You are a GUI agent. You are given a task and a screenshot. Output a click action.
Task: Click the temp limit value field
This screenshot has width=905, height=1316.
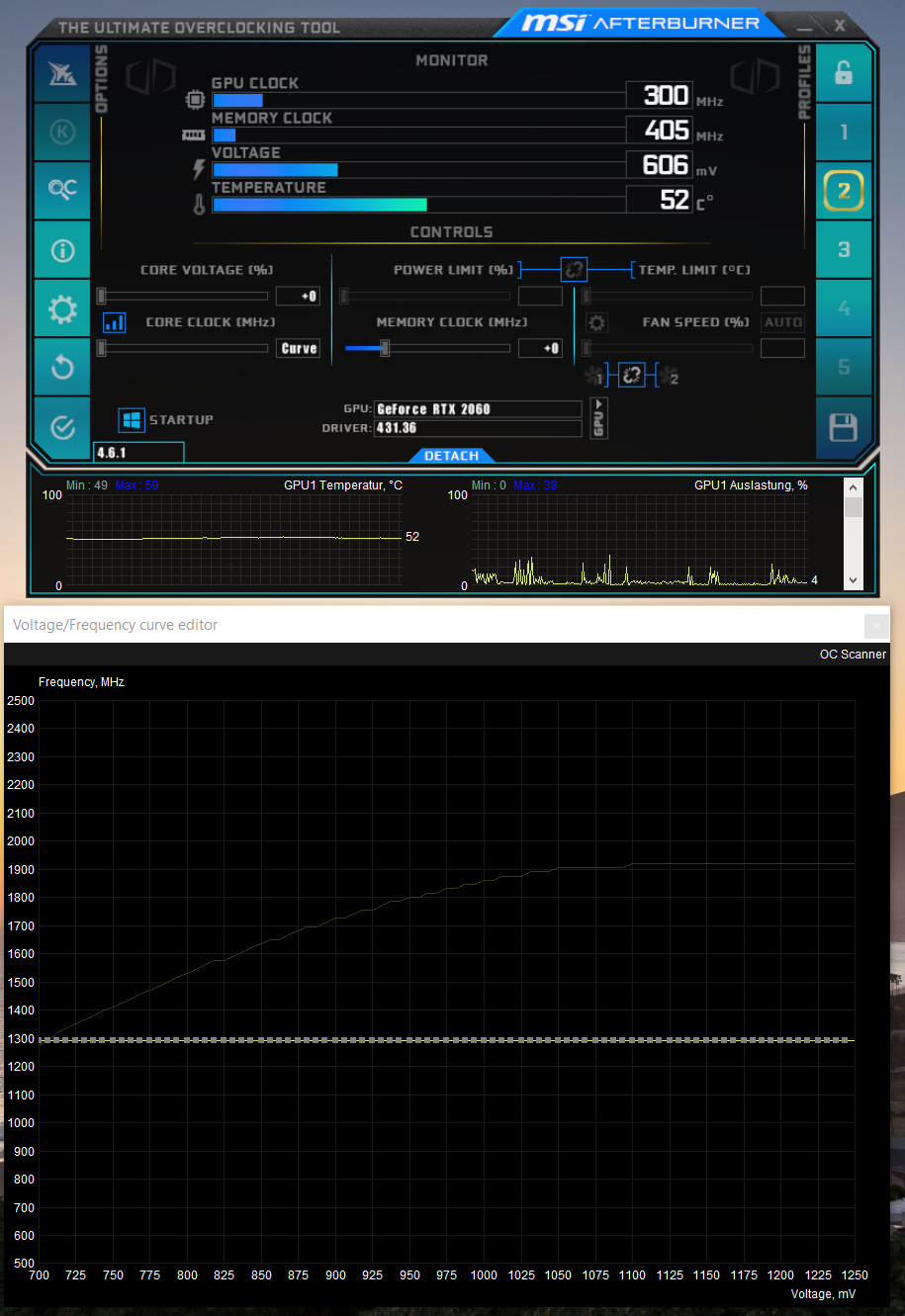782,296
